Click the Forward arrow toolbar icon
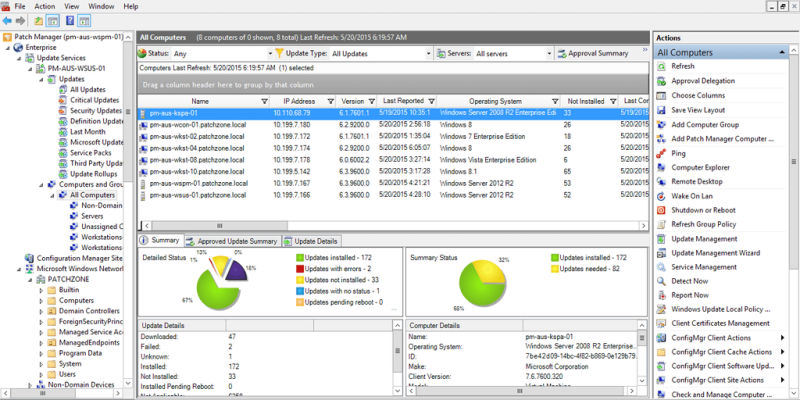800x400 pixels. tap(20, 21)
